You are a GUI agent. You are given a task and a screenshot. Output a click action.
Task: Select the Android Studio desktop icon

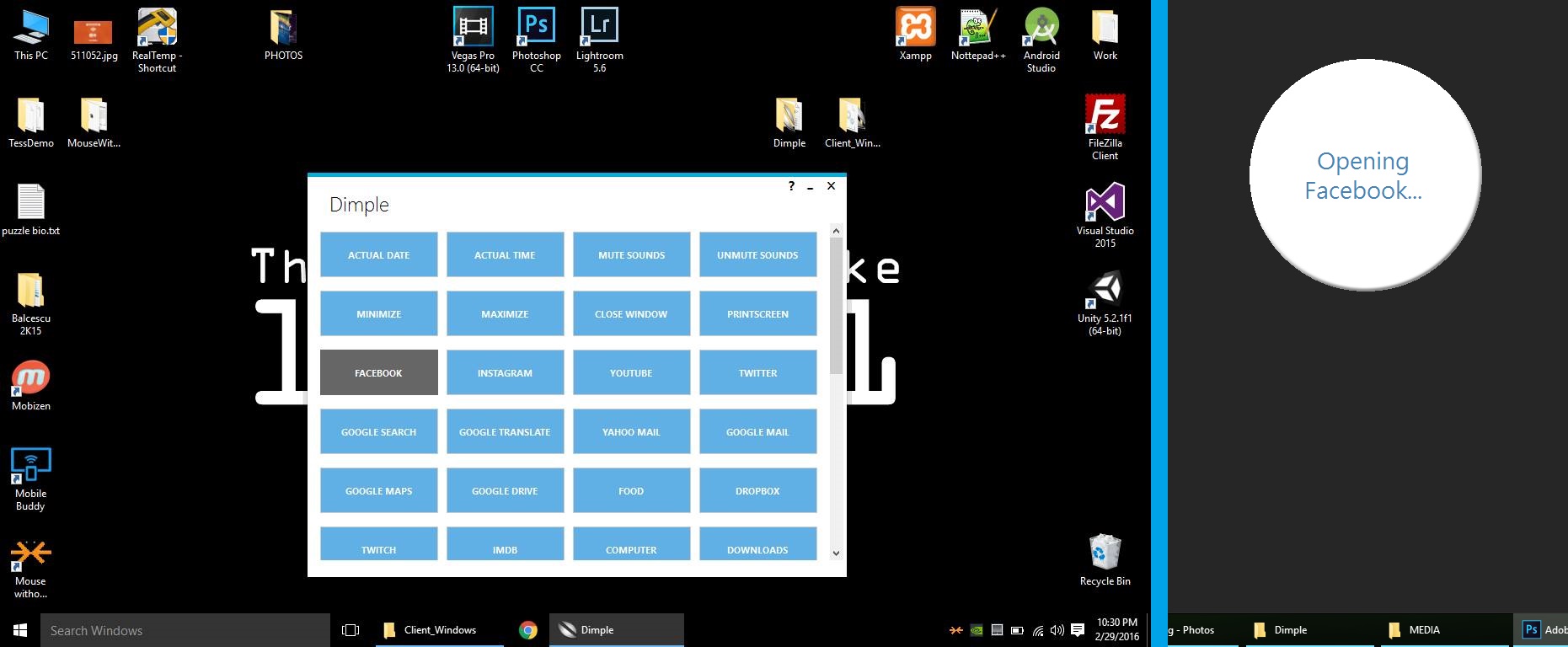click(x=1041, y=40)
